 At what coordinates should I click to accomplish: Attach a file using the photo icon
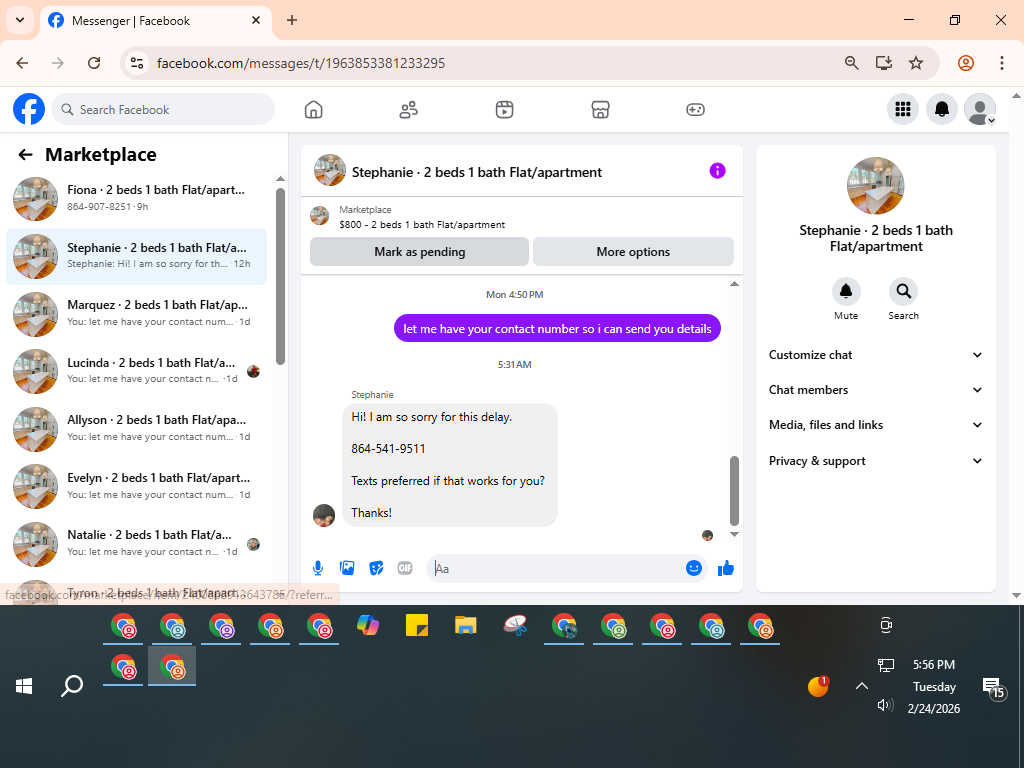click(347, 568)
